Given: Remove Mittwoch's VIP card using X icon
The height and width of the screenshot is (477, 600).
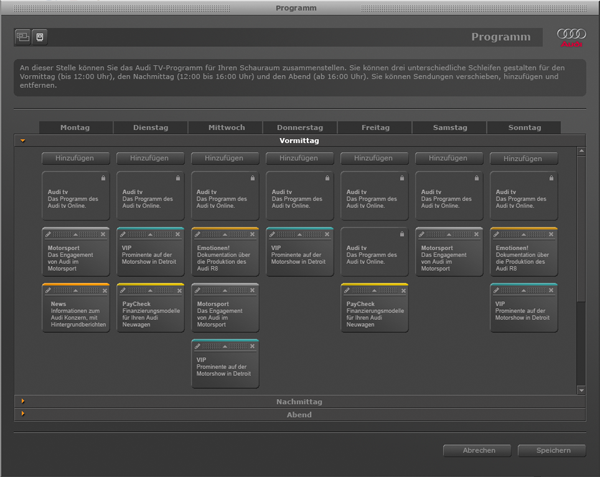Looking at the screenshot, I should [x=252, y=346].
